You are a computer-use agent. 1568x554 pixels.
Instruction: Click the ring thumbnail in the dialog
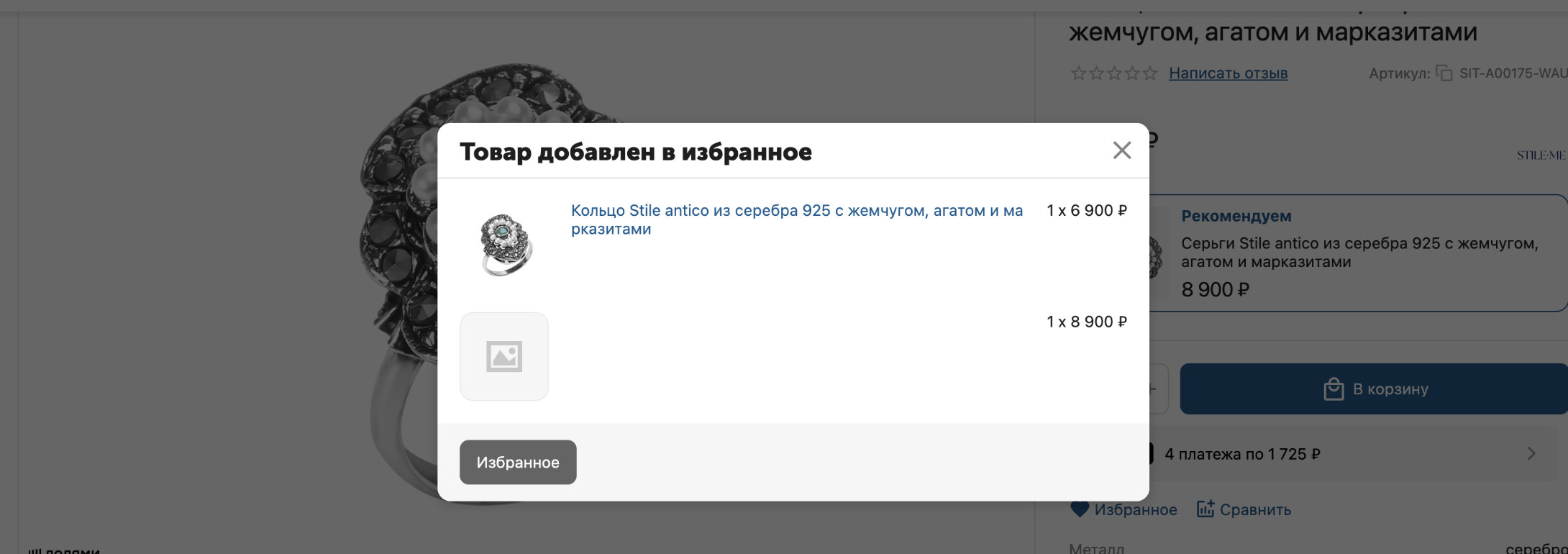click(x=505, y=245)
